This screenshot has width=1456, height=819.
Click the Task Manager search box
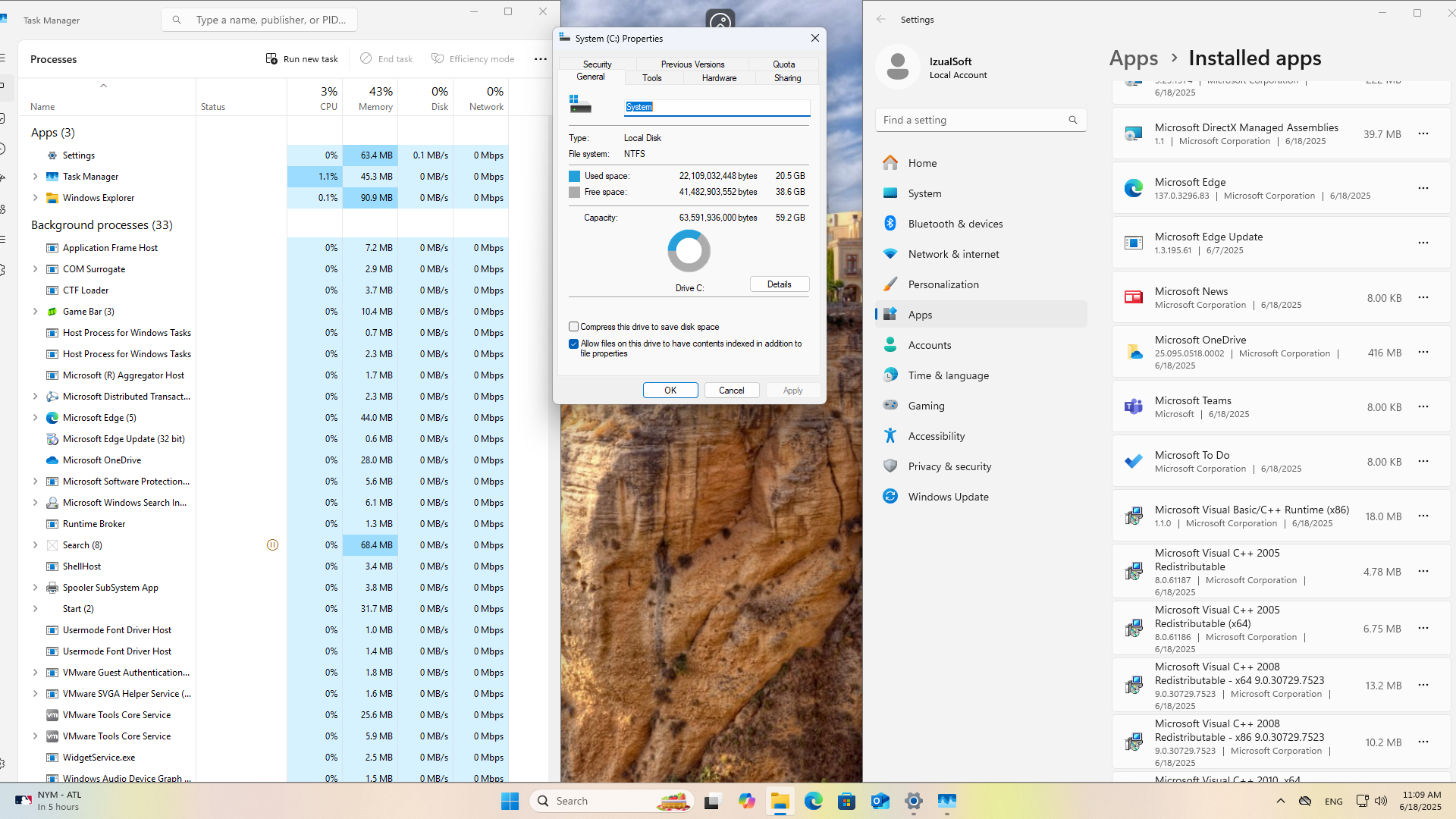tap(259, 20)
